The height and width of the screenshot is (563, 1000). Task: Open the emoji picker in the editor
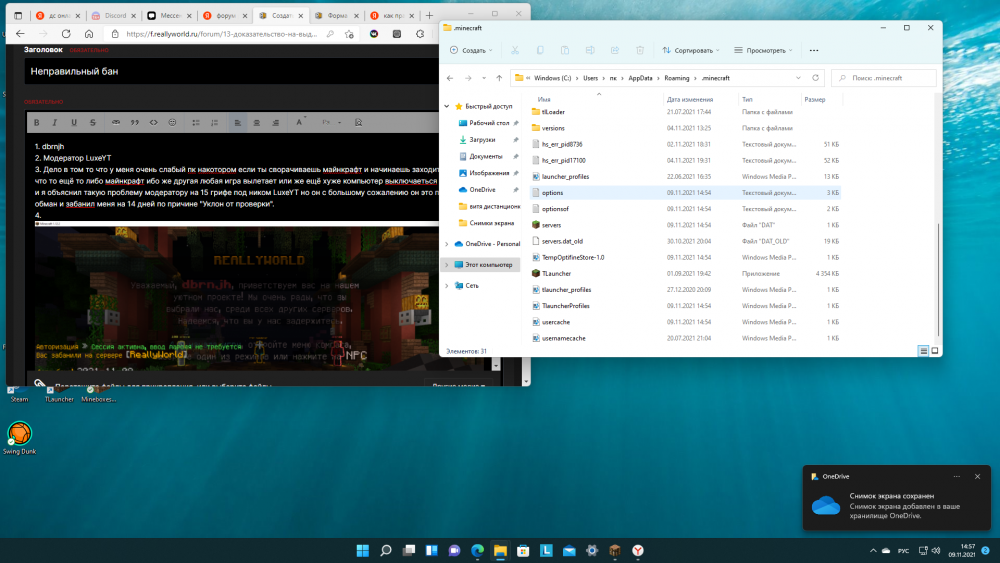172,122
